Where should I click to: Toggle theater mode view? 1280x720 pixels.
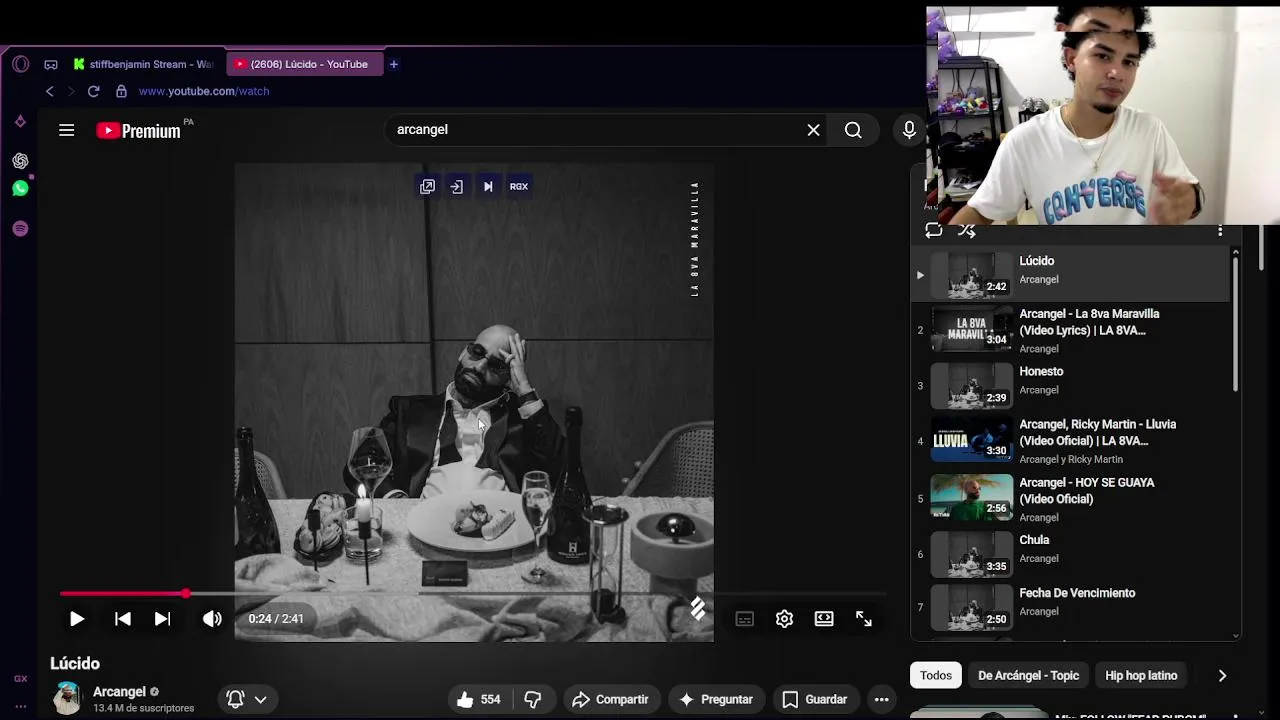click(x=824, y=619)
